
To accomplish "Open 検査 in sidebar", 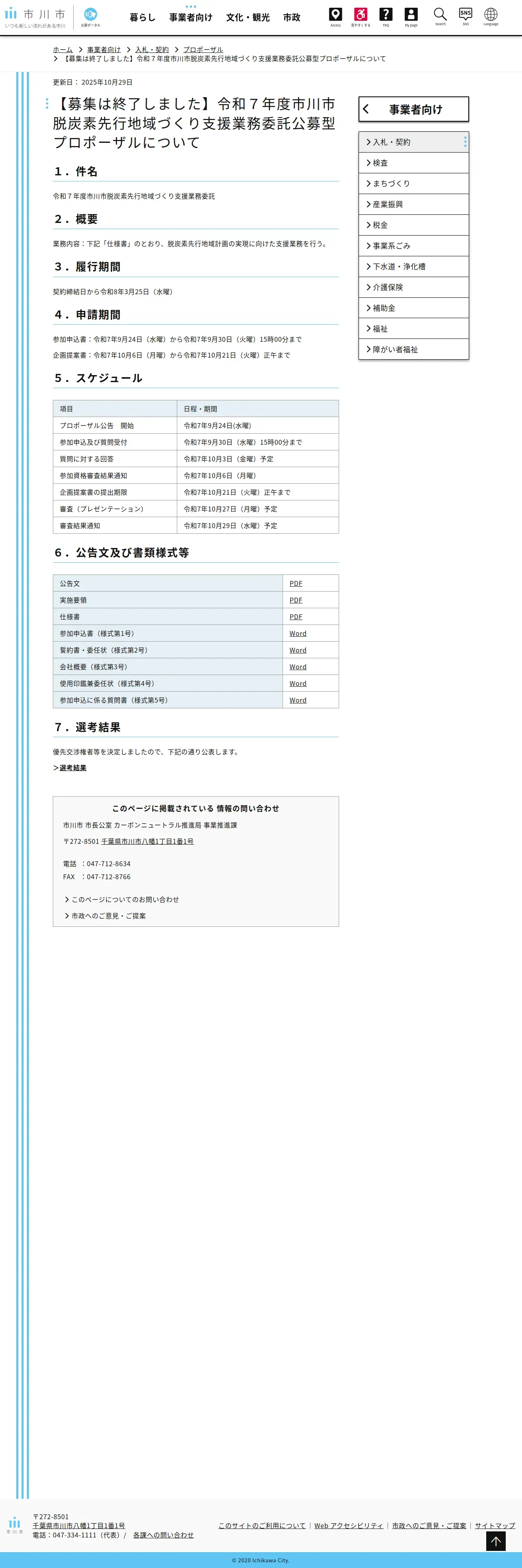I will point(414,163).
